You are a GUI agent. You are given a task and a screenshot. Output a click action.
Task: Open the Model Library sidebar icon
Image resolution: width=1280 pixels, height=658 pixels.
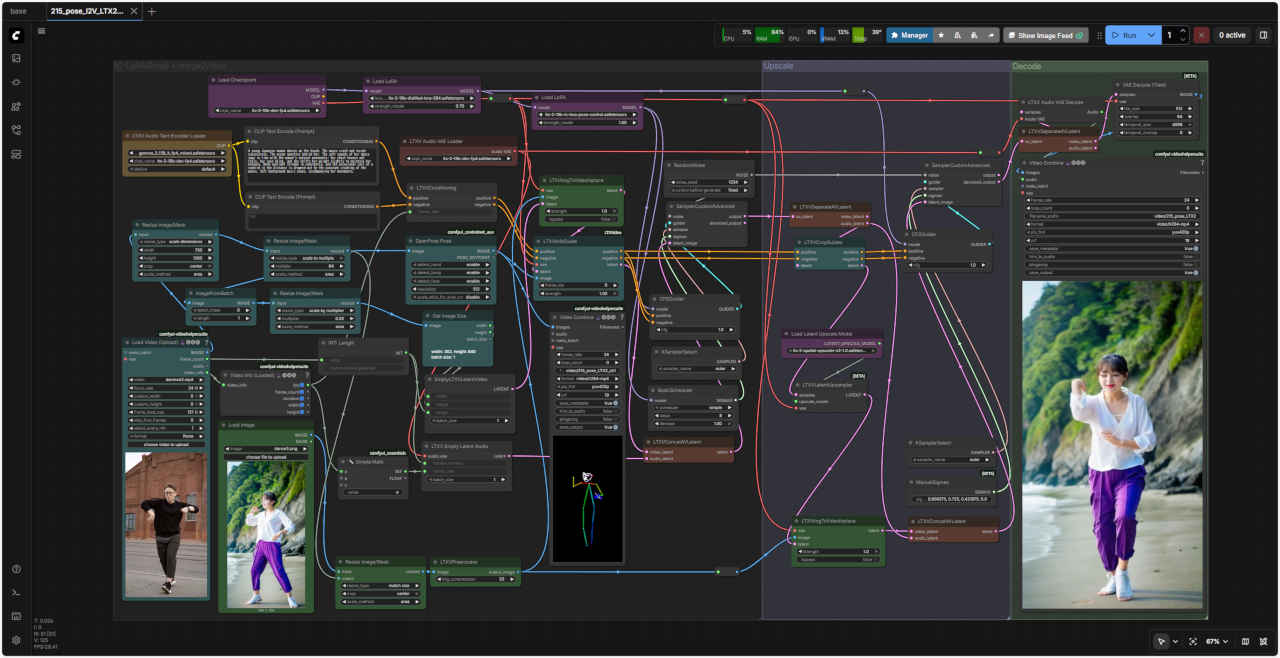tap(16, 106)
